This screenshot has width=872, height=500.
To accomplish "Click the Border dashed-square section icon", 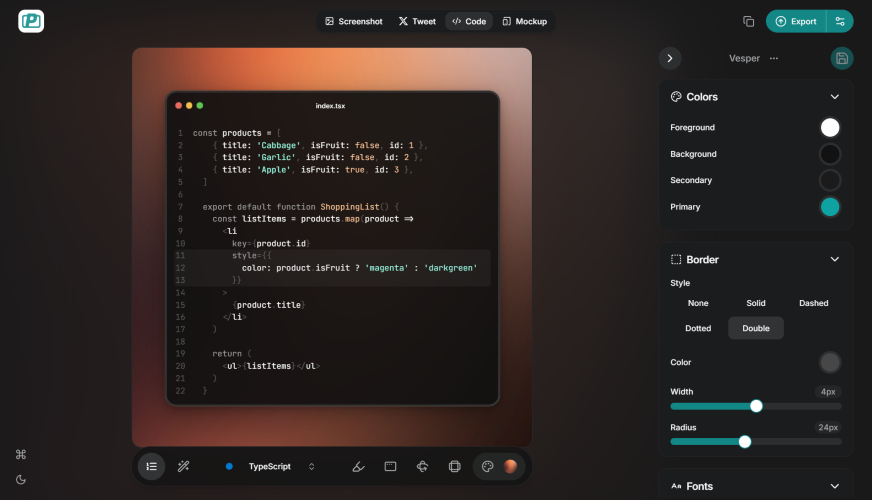I will (676, 259).
